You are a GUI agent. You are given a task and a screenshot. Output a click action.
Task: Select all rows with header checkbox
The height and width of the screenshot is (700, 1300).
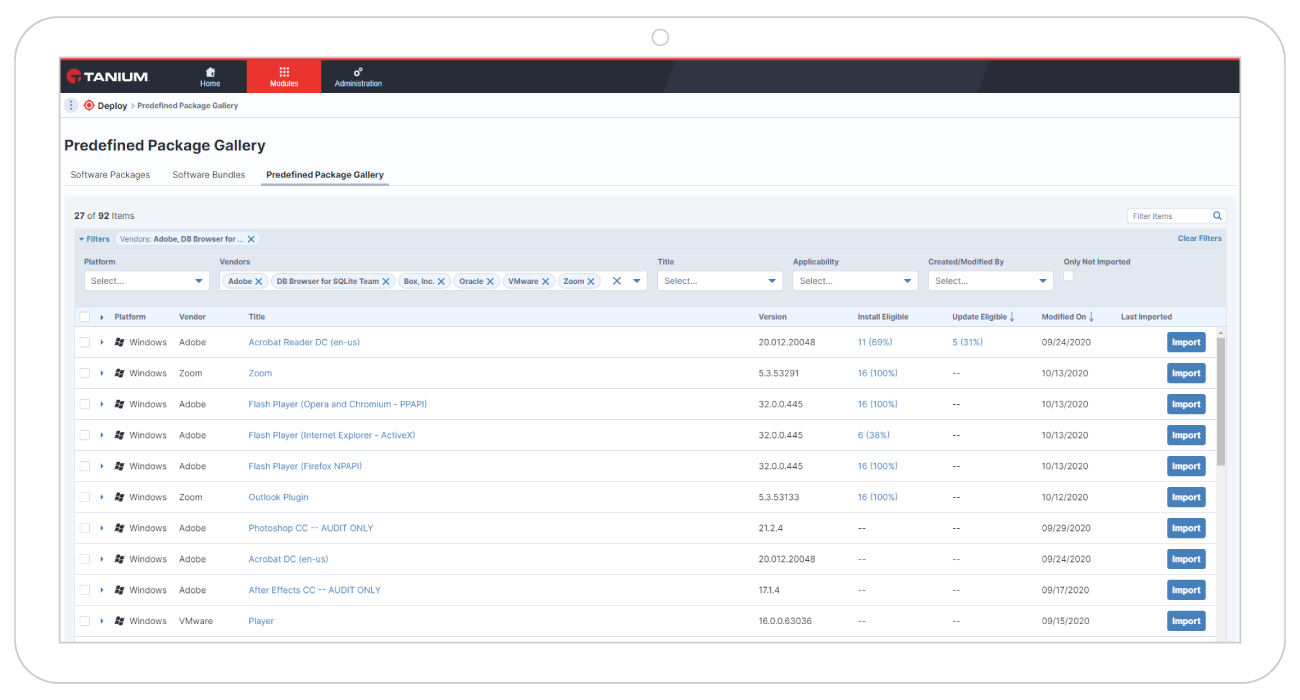pos(85,317)
